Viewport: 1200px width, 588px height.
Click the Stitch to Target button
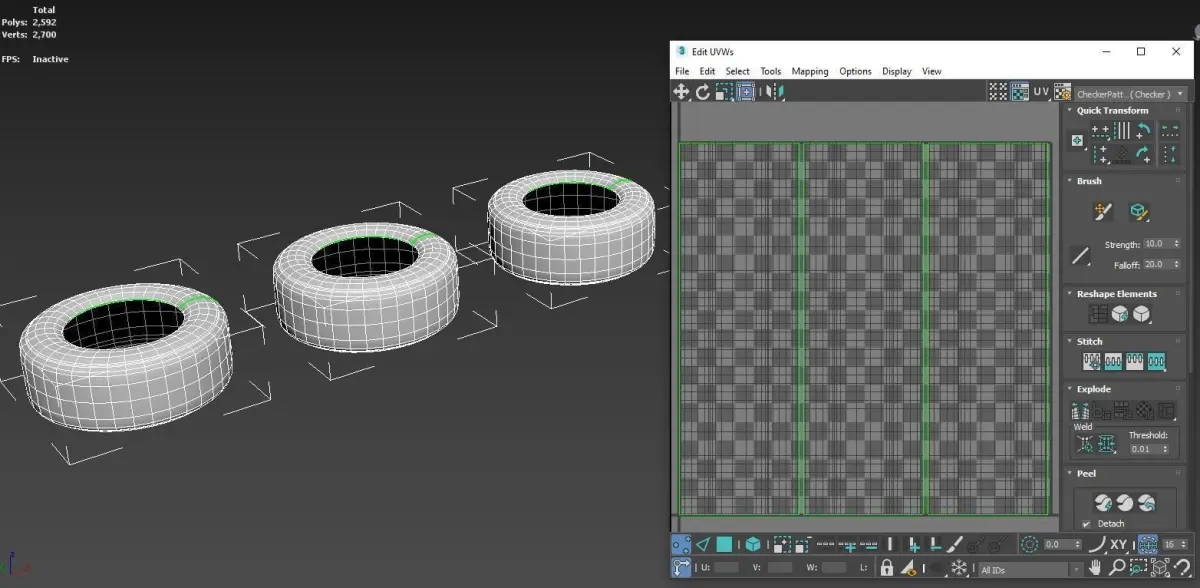[1092, 362]
